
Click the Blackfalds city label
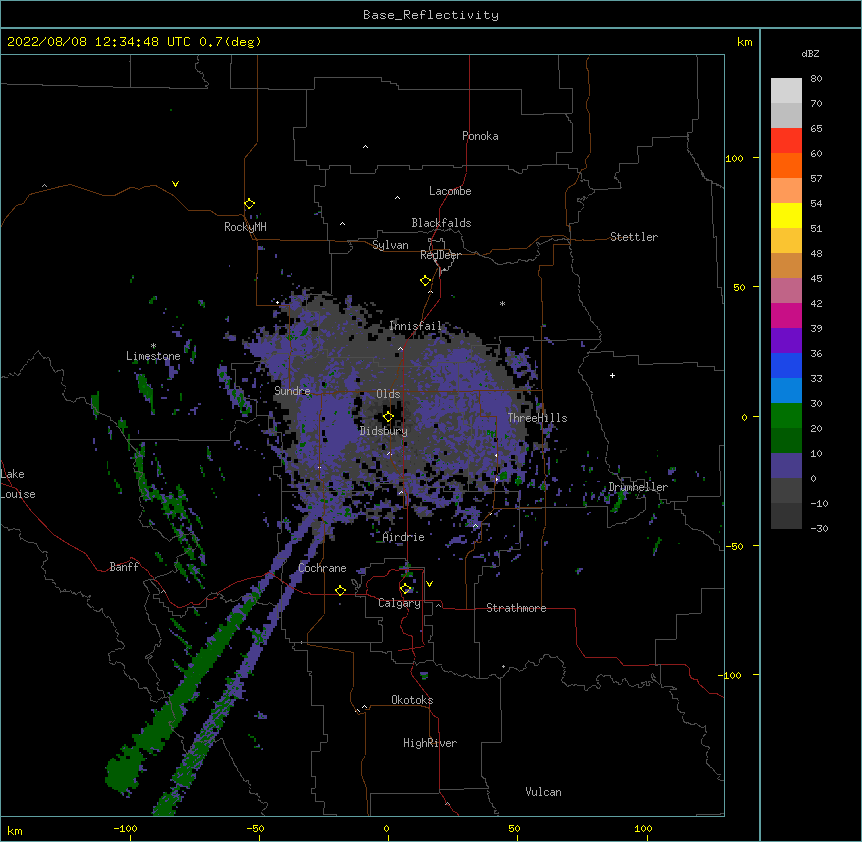(441, 223)
